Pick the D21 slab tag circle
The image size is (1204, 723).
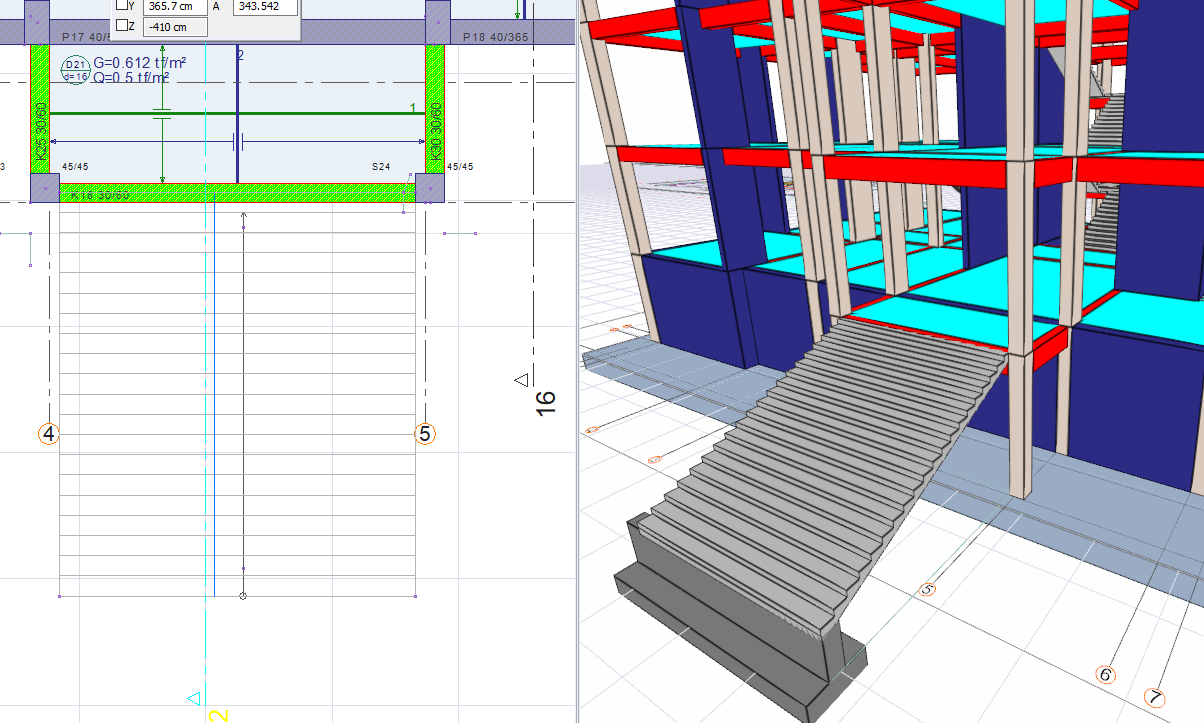tap(76, 70)
